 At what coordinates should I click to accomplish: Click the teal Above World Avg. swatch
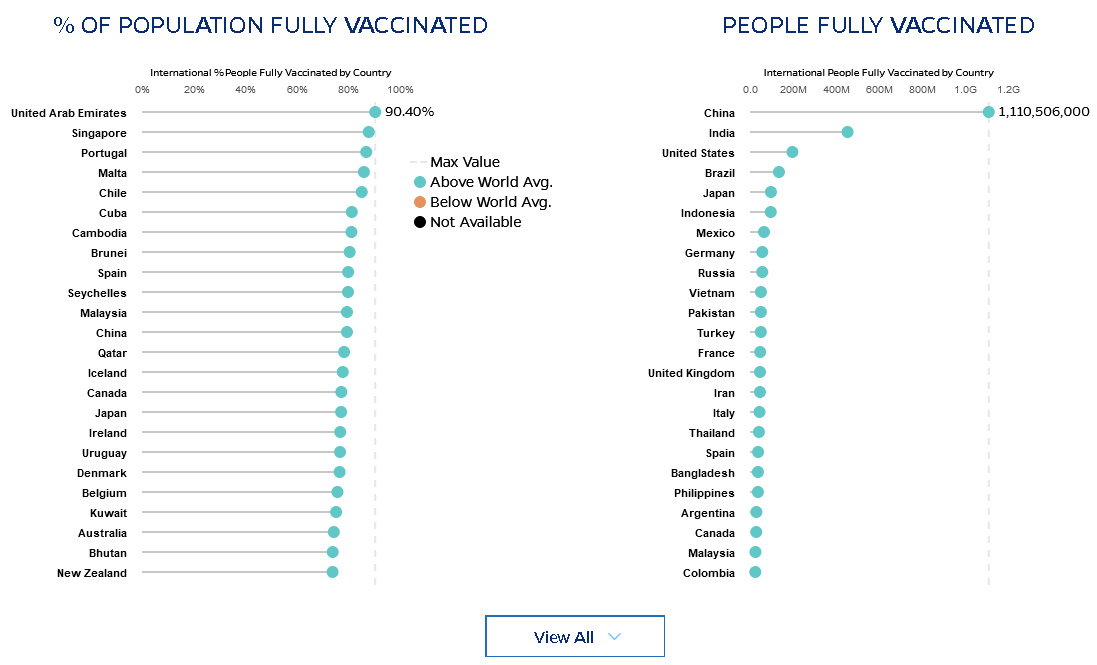(420, 182)
